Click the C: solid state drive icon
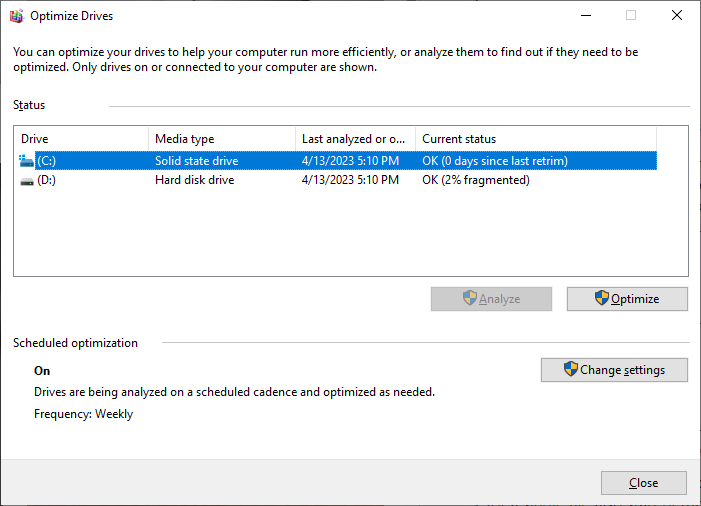The height and width of the screenshot is (506, 701). (26, 161)
